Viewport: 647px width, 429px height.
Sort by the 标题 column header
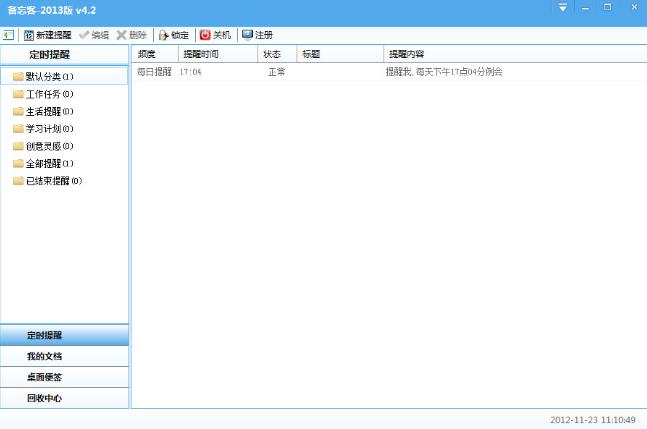coord(340,54)
